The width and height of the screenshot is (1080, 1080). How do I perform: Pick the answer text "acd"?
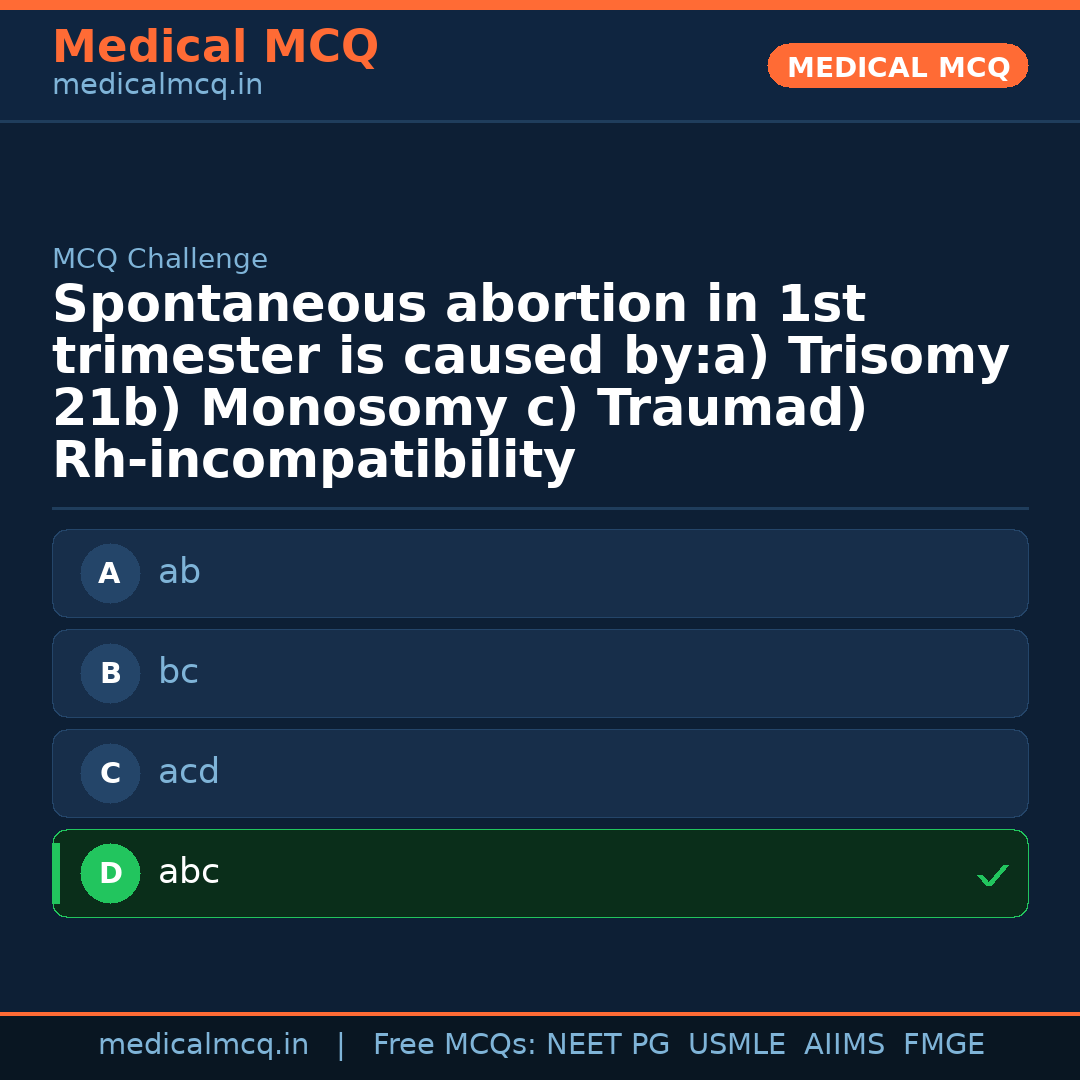coord(188,772)
